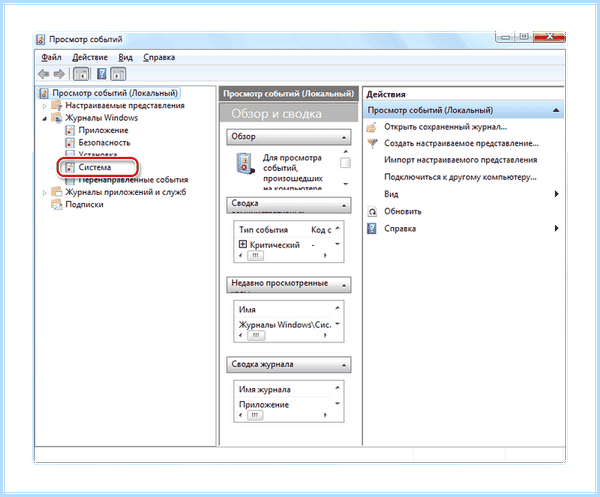Click Импорт настраиваемого представления action
The width and height of the screenshot is (600, 497).
pos(460,160)
